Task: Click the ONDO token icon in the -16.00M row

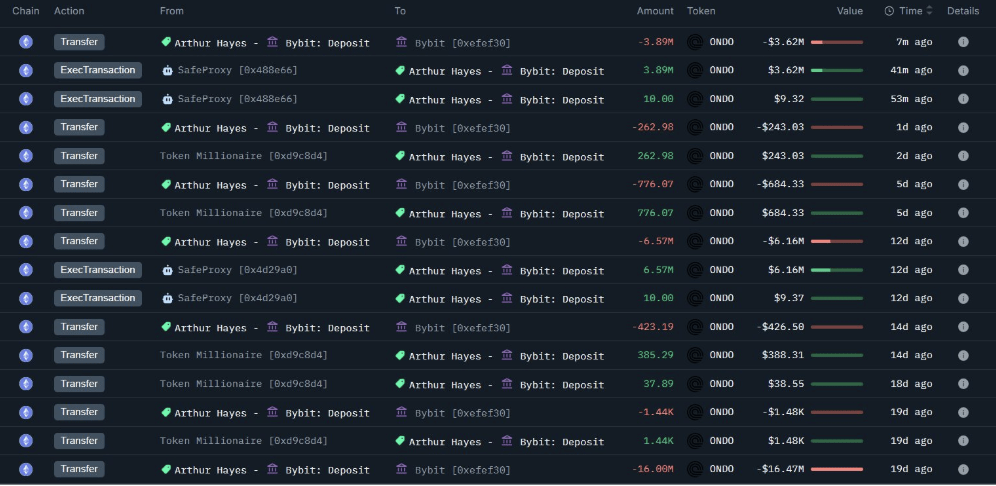Action: [694, 469]
